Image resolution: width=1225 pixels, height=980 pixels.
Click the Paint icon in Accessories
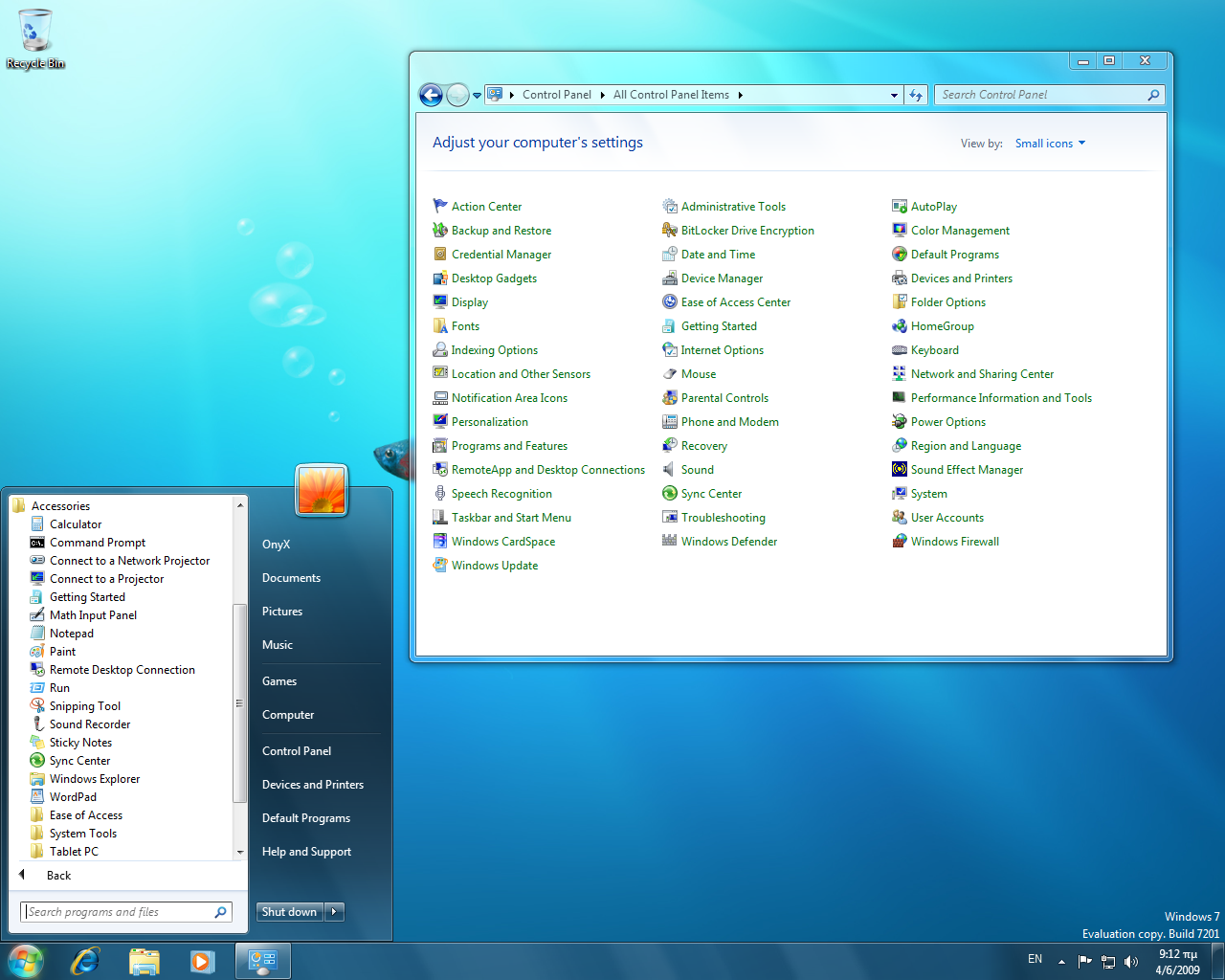click(37, 651)
